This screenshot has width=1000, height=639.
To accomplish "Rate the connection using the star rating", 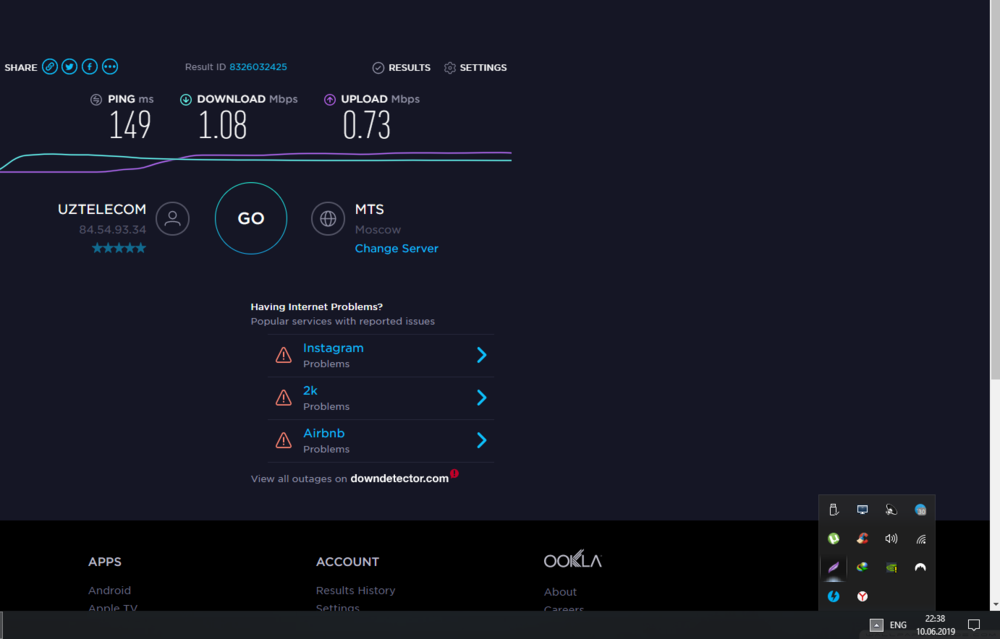I will point(118,247).
